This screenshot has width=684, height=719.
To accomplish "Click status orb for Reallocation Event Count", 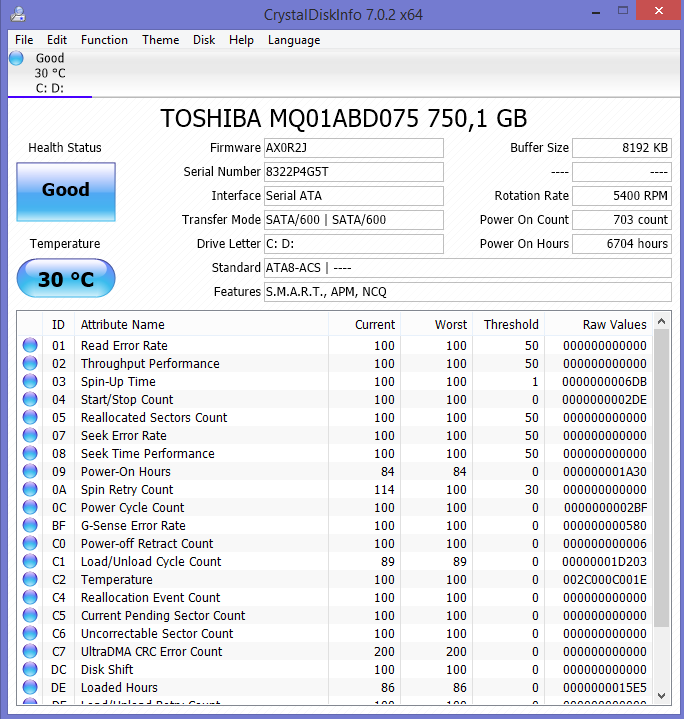I will point(30,597).
